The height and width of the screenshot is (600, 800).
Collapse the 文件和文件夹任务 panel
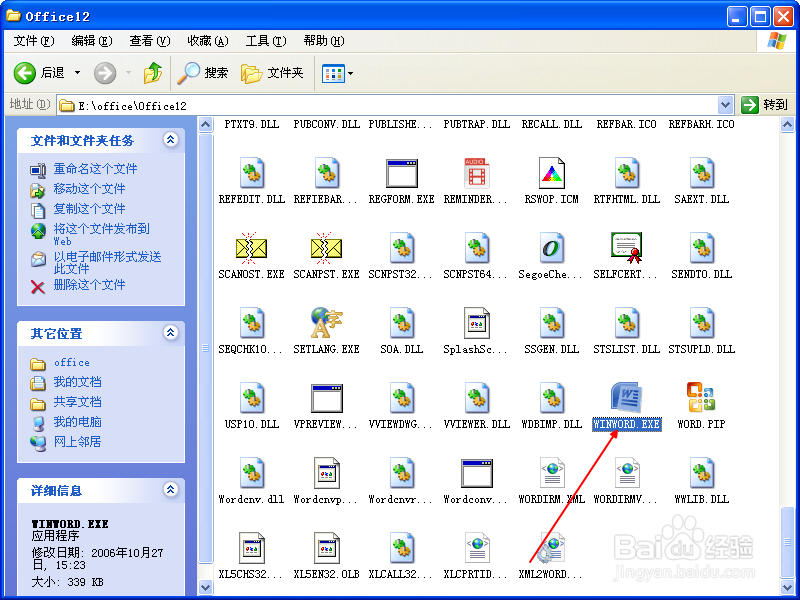coord(170,139)
